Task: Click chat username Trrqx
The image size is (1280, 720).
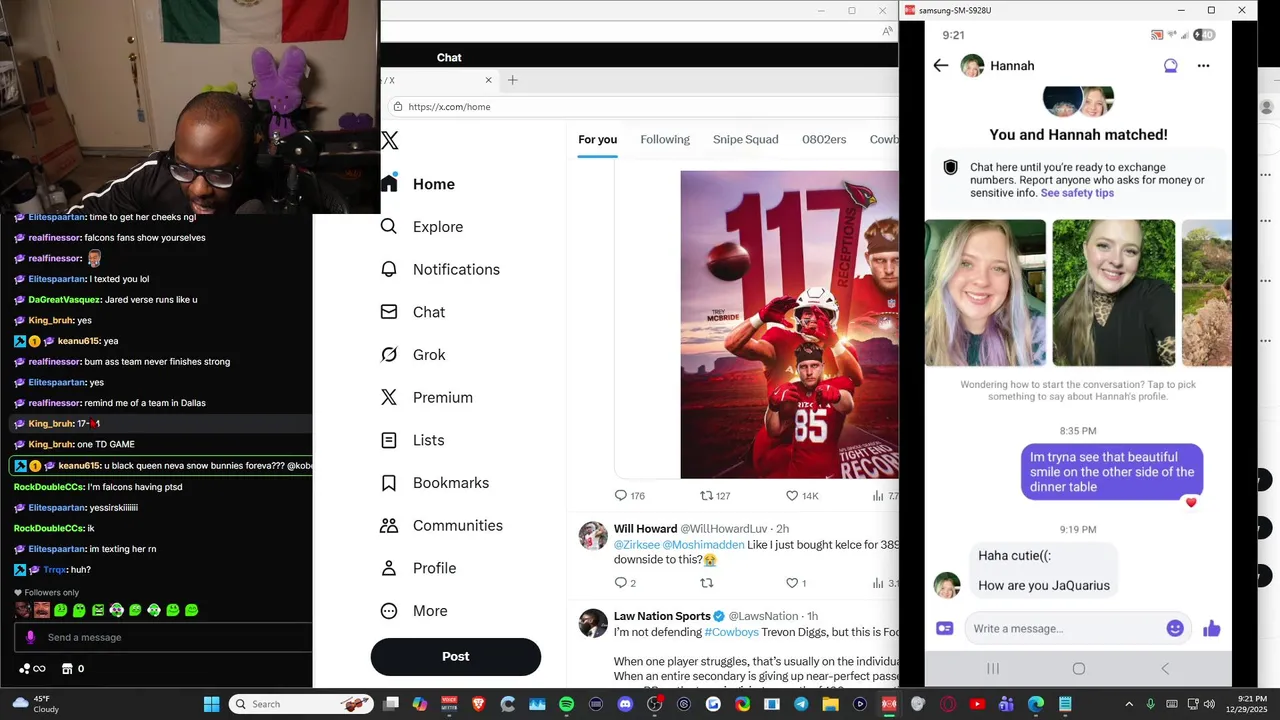Action: [x=54, y=570]
